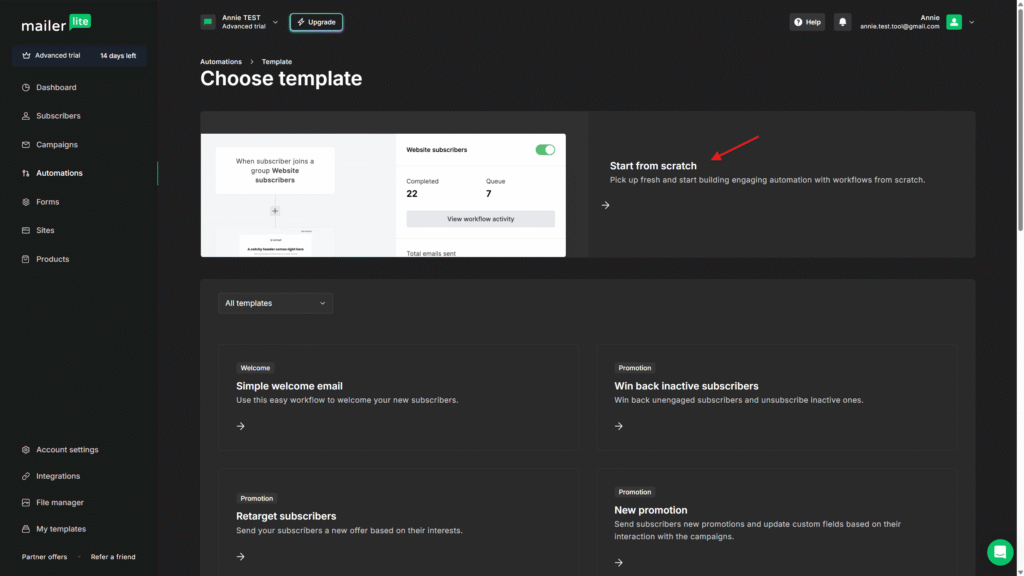
Task: Click the View workflow activity button
Action: click(480, 219)
